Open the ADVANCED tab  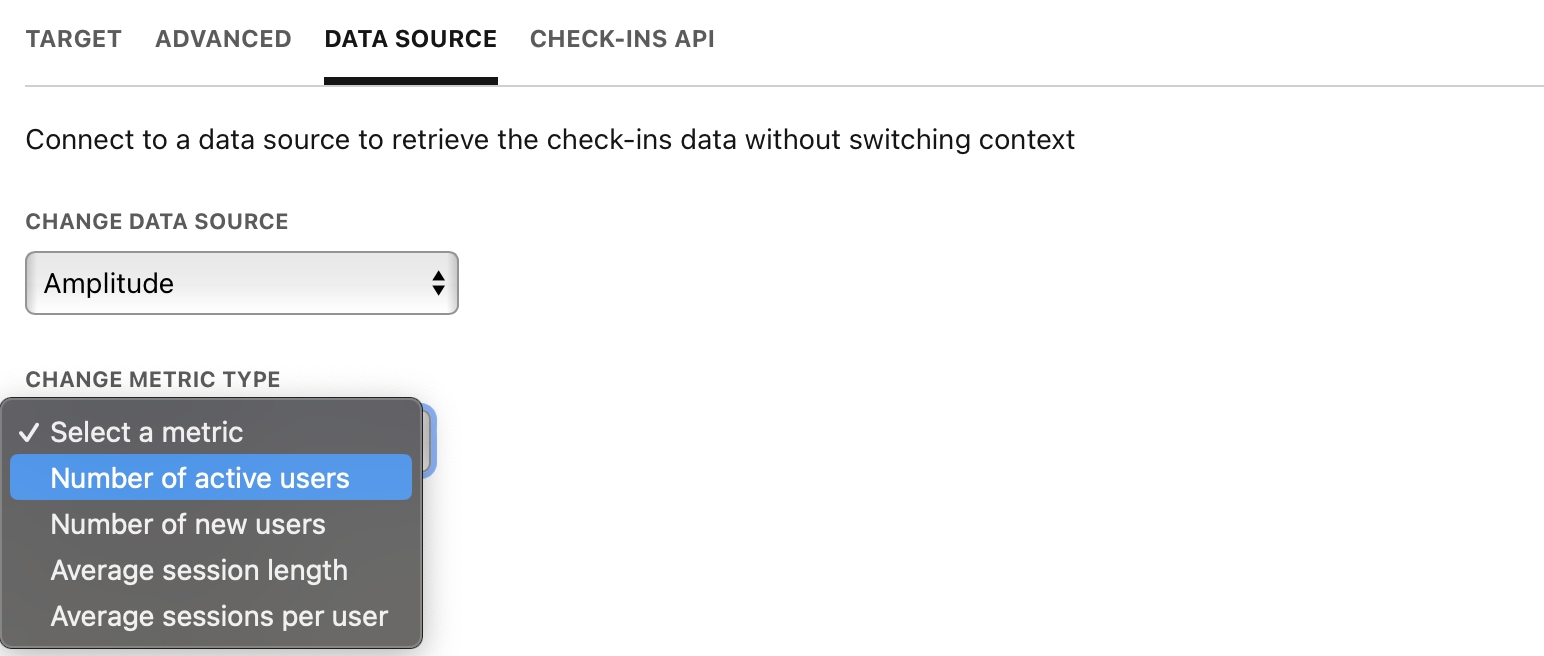tap(223, 39)
